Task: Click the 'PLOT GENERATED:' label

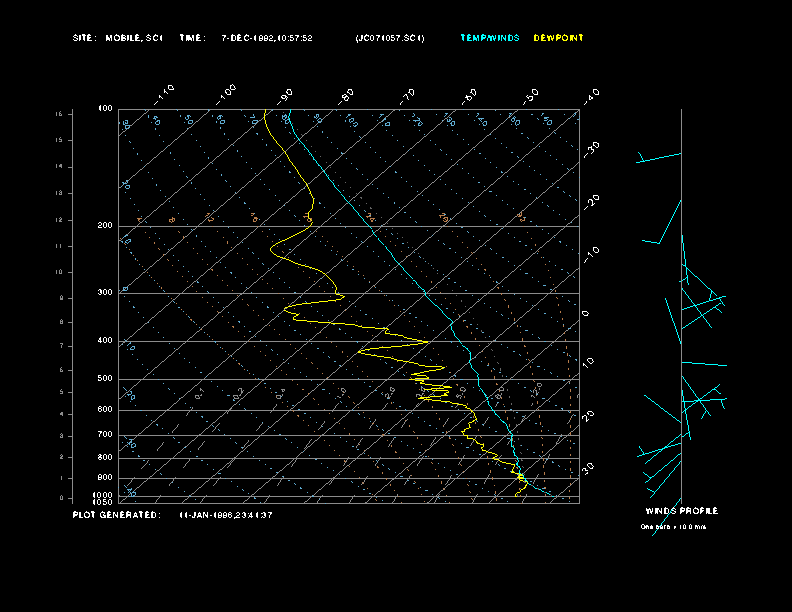Action: (117, 515)
